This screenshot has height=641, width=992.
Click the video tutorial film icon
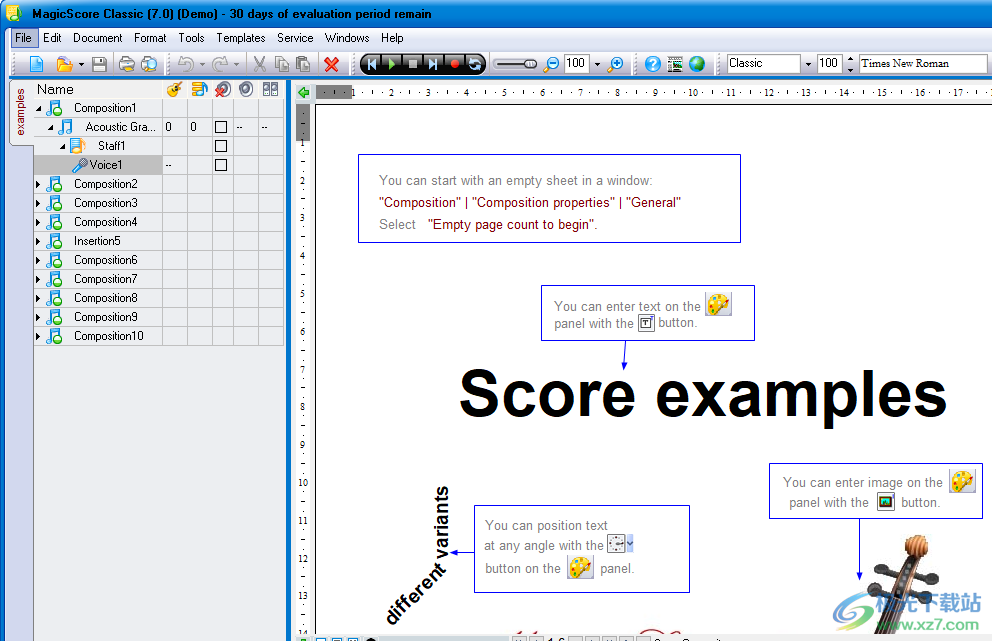coord(675,64)
